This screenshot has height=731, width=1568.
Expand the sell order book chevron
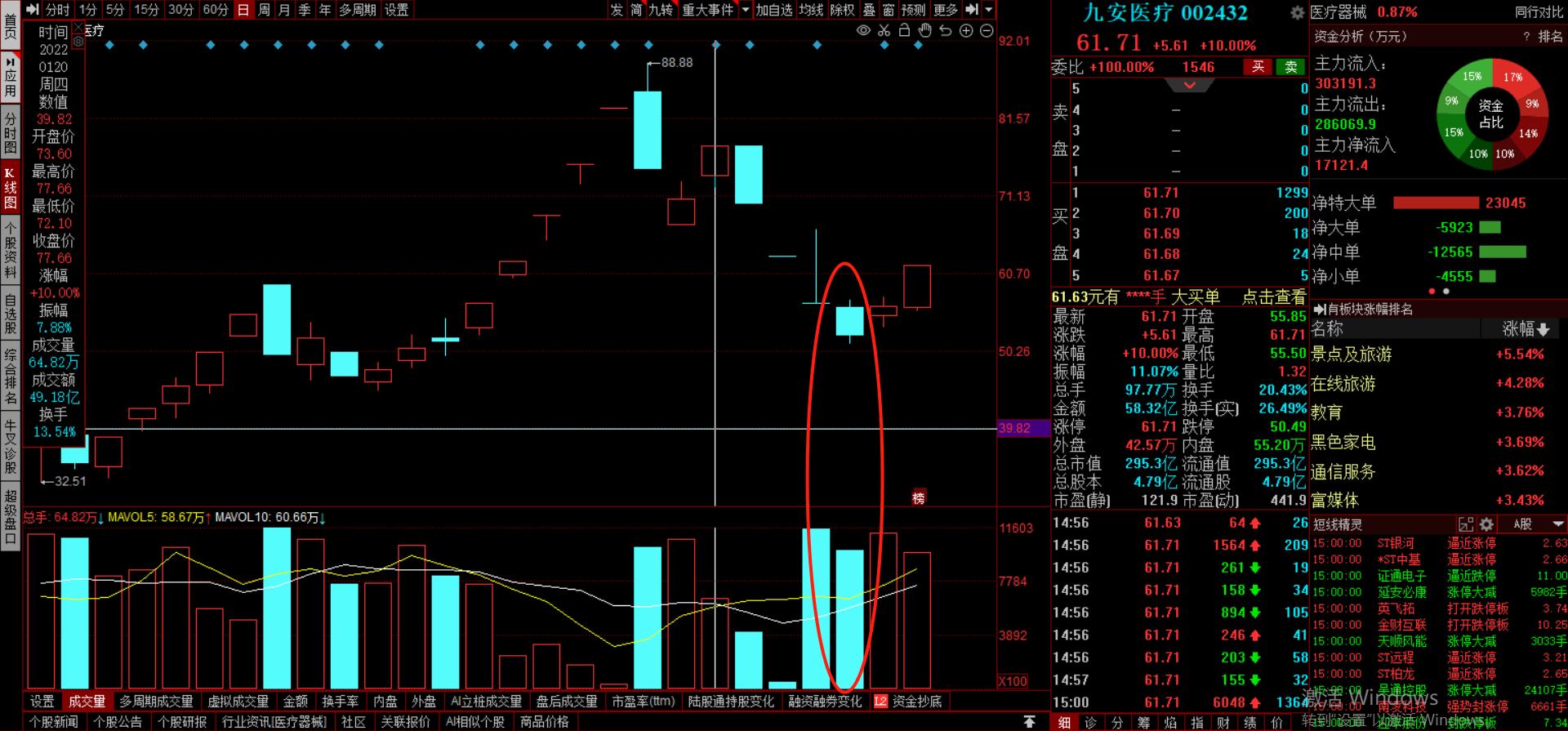click(x=1190, y=86)
